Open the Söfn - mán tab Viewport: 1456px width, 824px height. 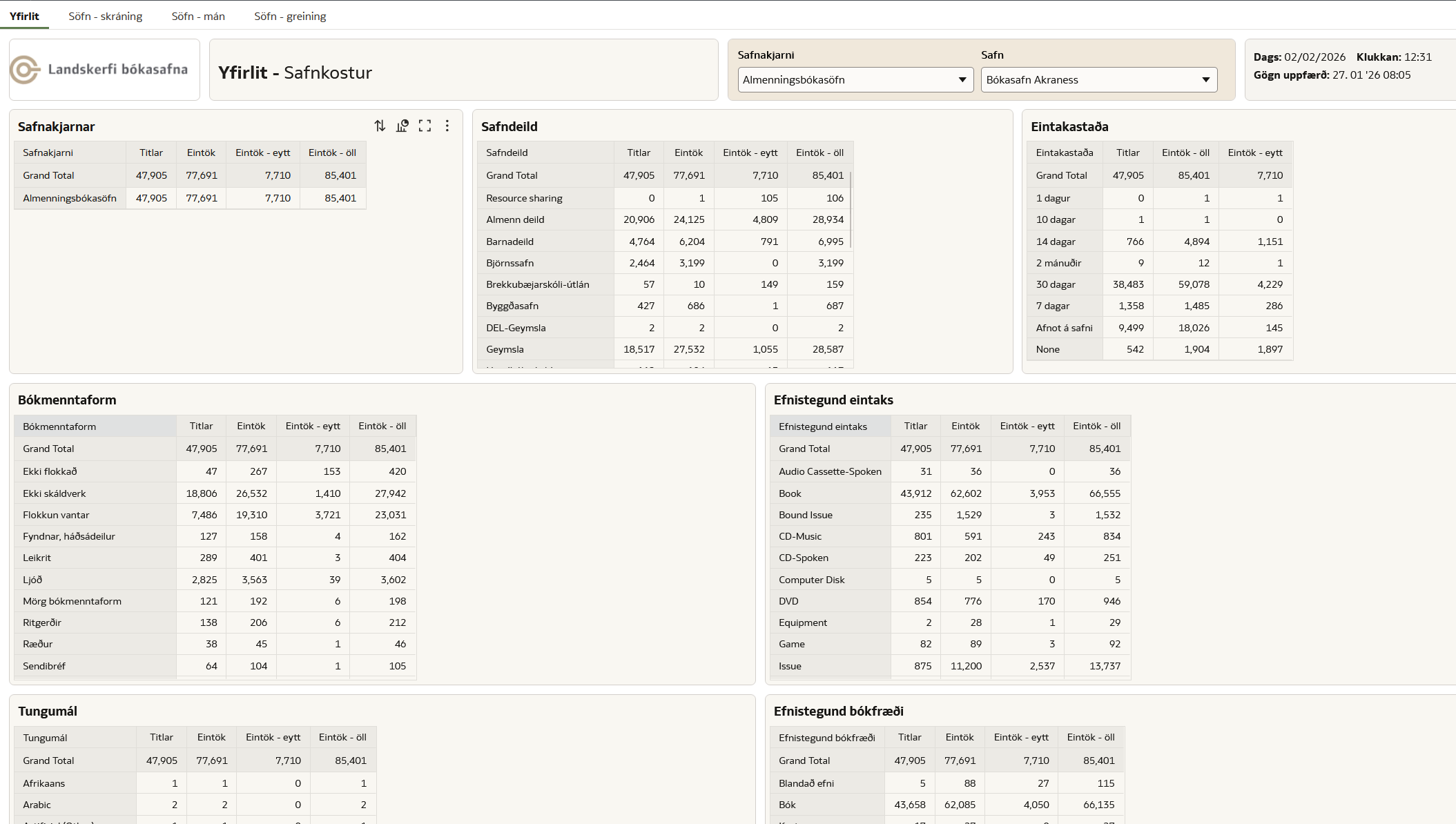point(198,16)
